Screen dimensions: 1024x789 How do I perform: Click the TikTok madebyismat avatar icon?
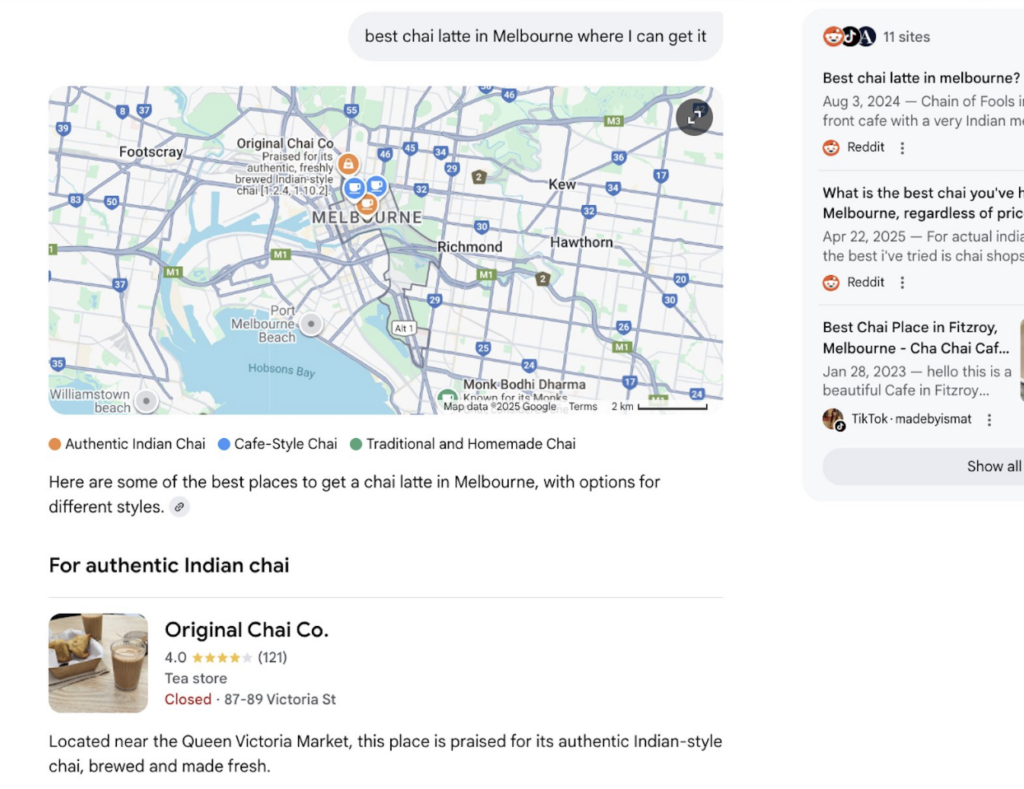click(x=833, y=419)
